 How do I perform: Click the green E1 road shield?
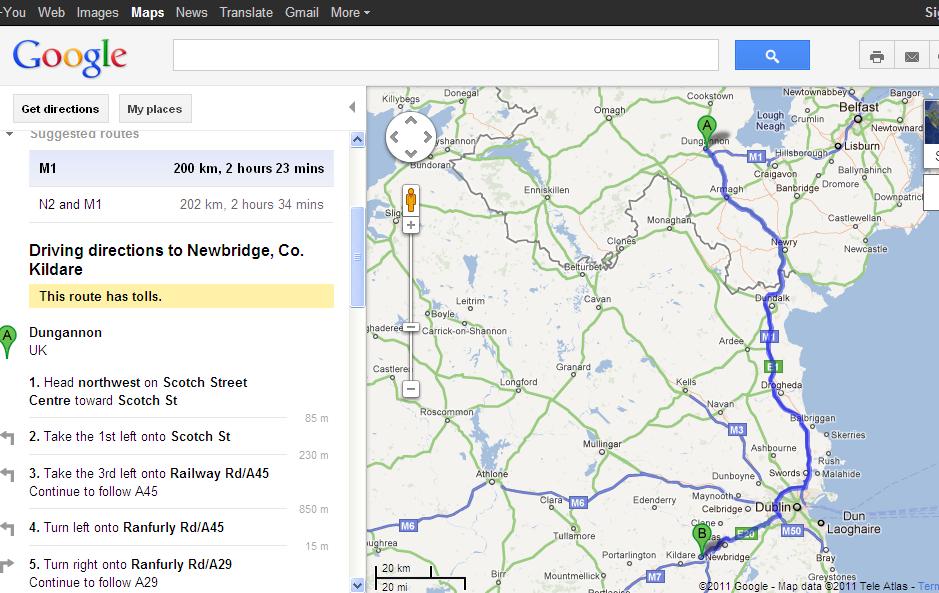click(x=773, y=367)
